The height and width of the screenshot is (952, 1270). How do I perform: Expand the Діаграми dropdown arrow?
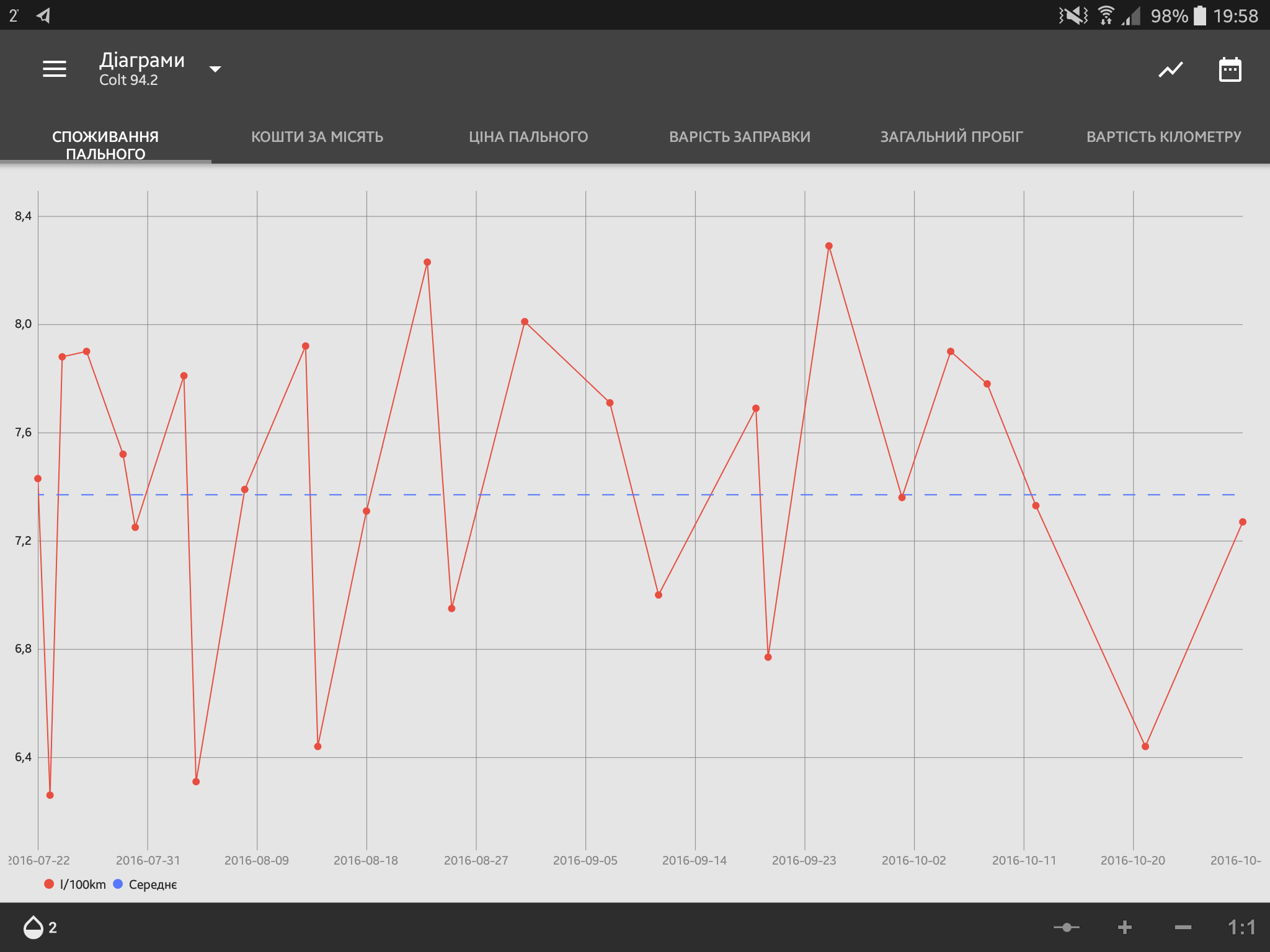pos(215,69)
